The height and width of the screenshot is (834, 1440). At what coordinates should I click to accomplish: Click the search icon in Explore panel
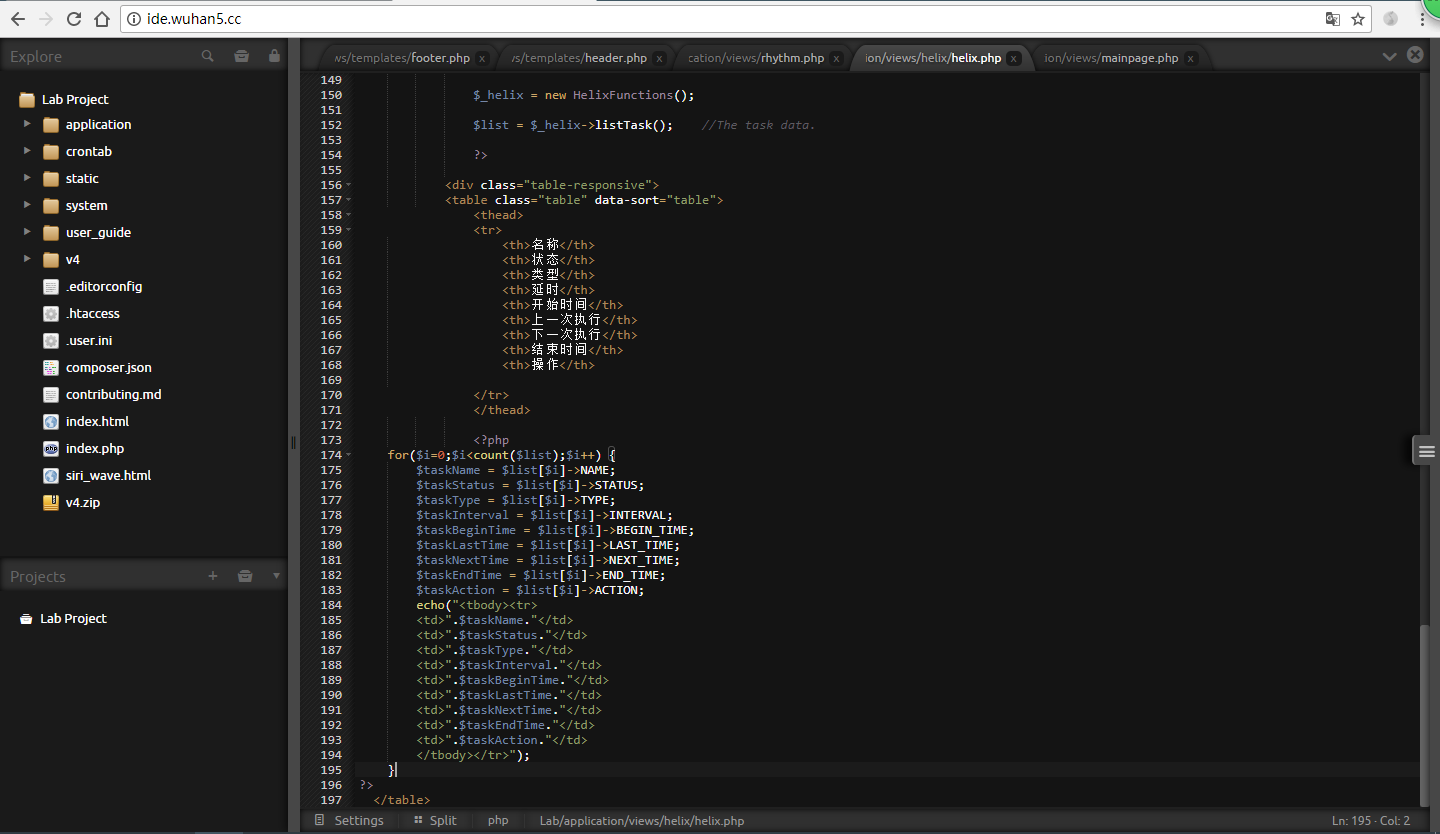(x=207, y=57)
